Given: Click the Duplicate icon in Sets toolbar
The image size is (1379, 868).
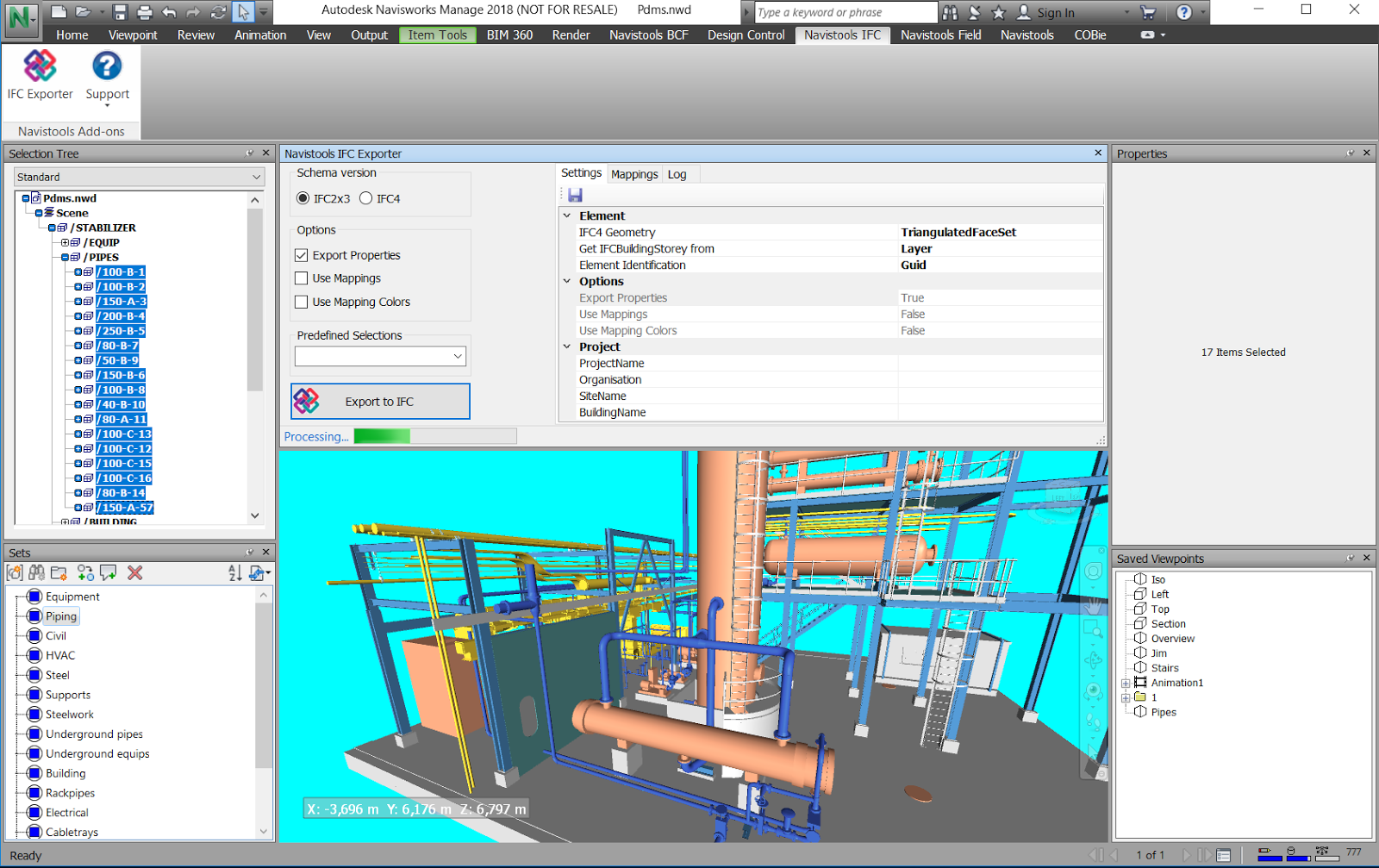Looking at the screenshot, I should tap(85, 573).
